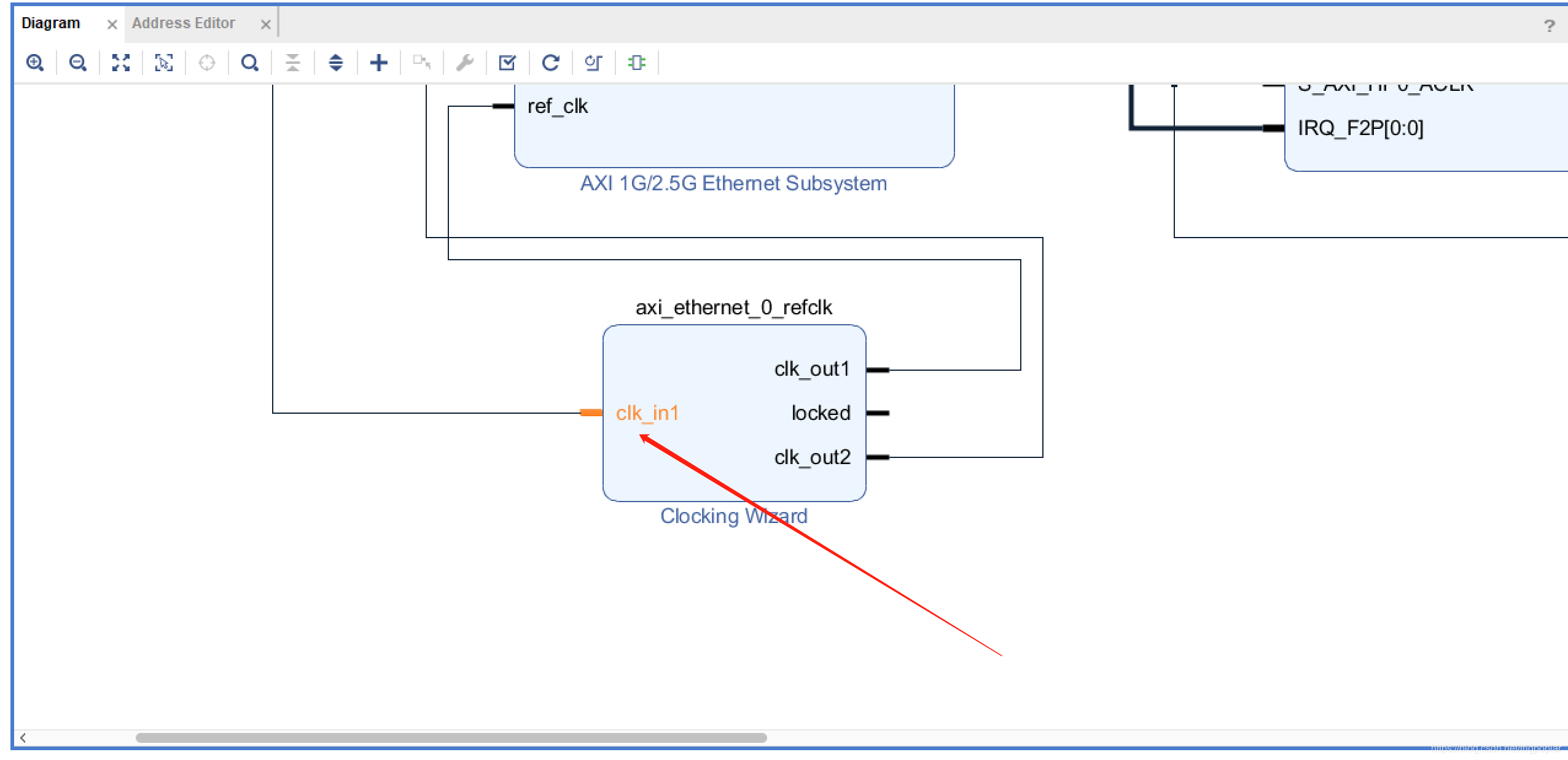Click the axi_ethernet_0_refclk block name
This screenshot has height=760, width=1568.
pyautogui.click(x=734, y=307)
